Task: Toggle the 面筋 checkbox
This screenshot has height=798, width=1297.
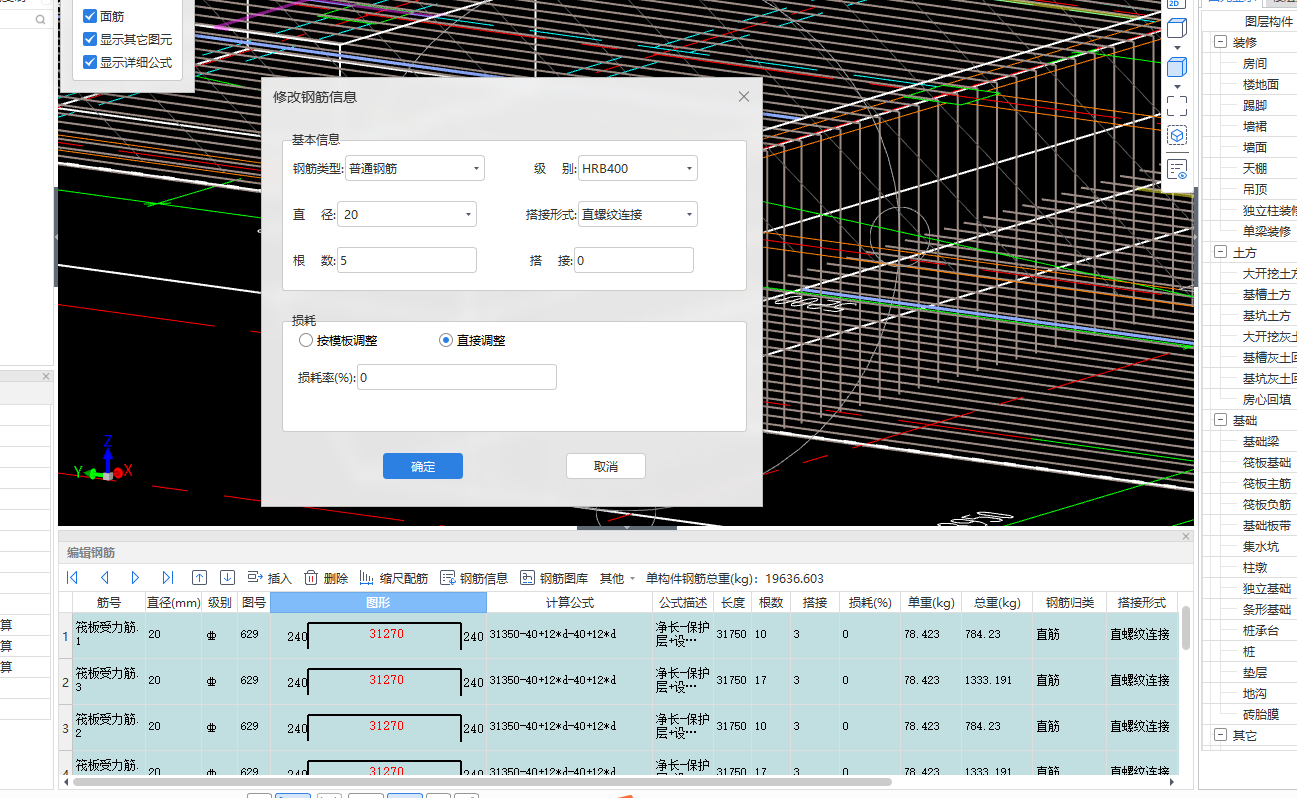Action: (x=90, y=16)
